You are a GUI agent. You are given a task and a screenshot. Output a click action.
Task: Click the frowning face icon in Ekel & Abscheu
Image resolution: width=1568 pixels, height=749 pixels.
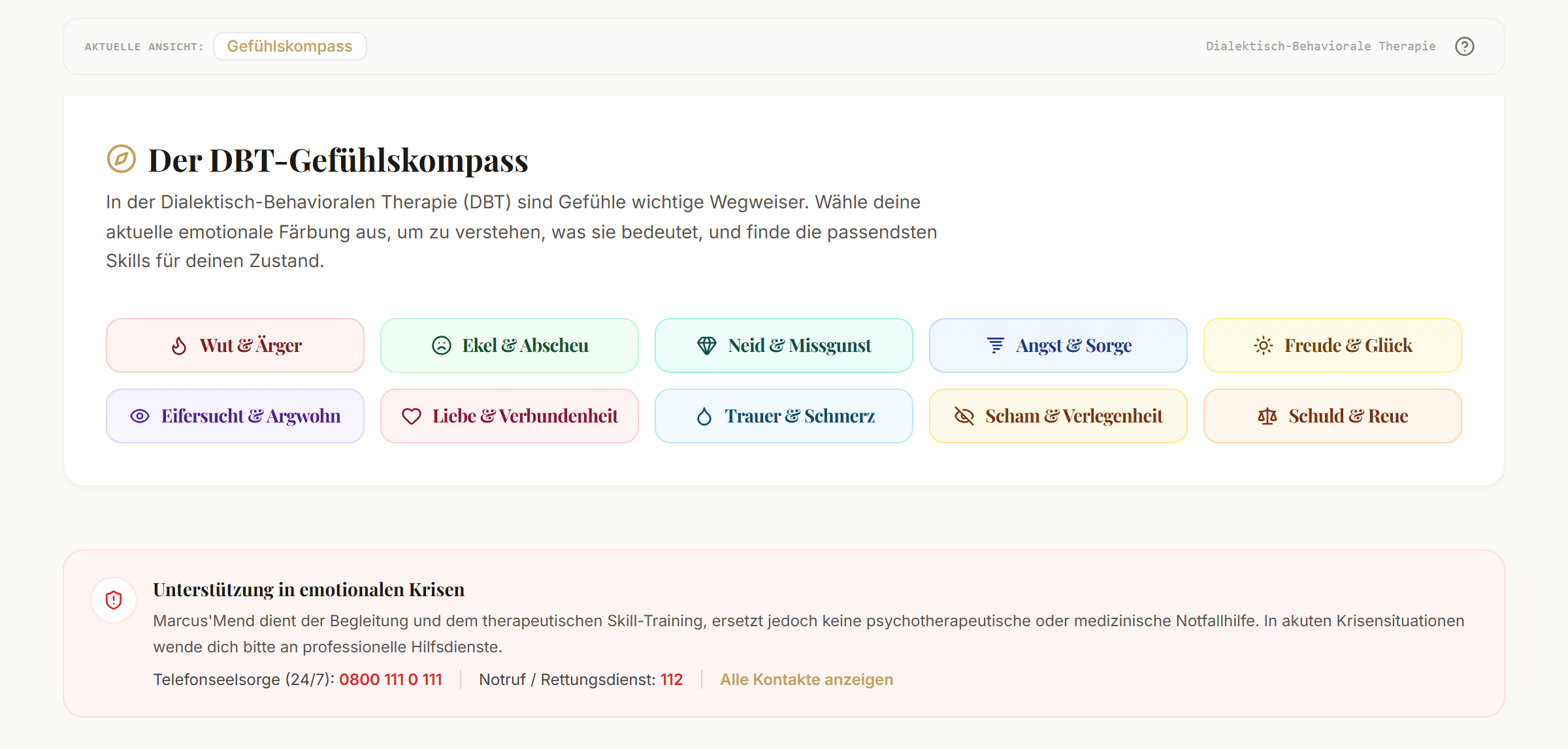point(442,345)
